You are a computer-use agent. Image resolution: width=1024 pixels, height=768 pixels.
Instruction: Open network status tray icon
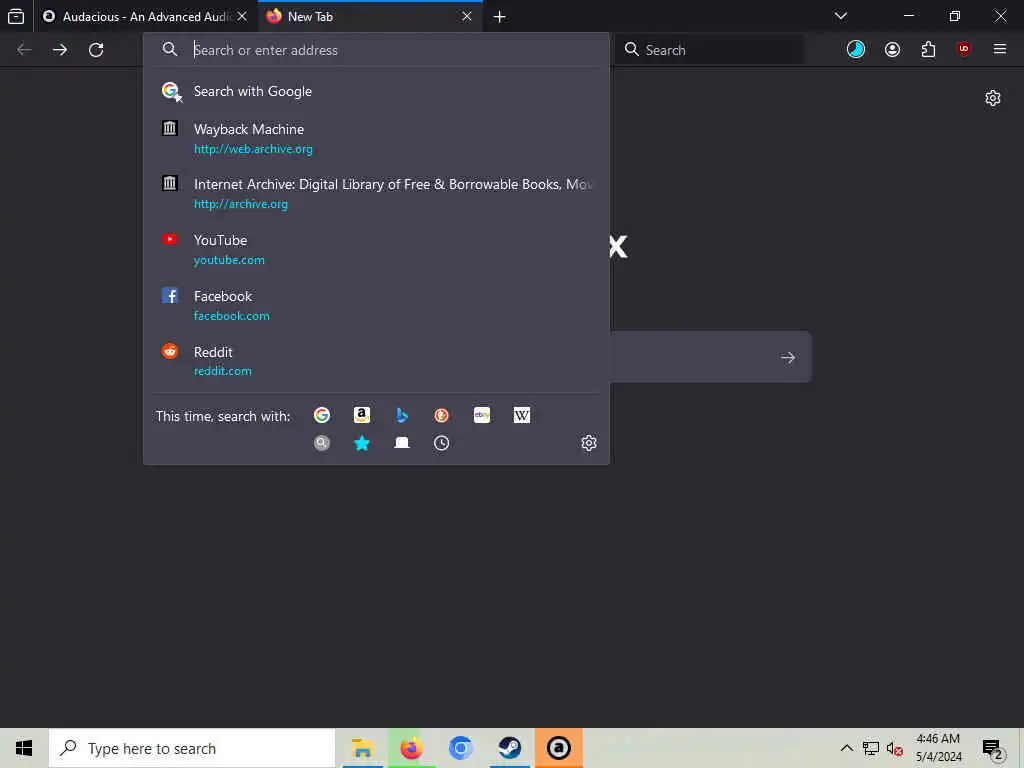coord(871,748)
